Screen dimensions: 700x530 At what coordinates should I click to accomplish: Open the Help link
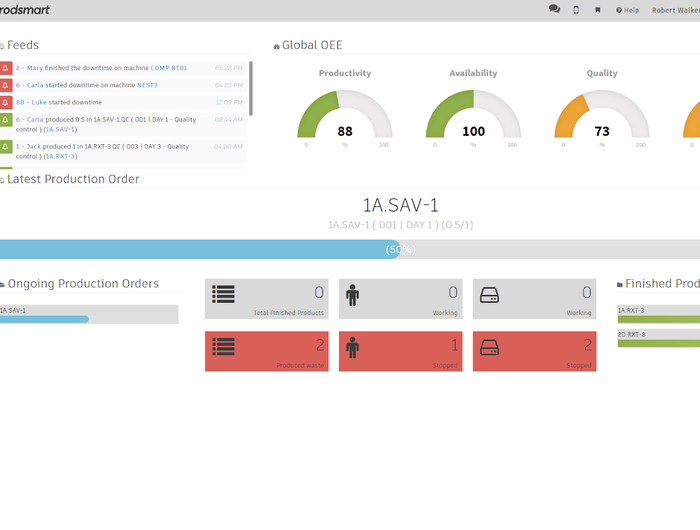tap(627, 10)
